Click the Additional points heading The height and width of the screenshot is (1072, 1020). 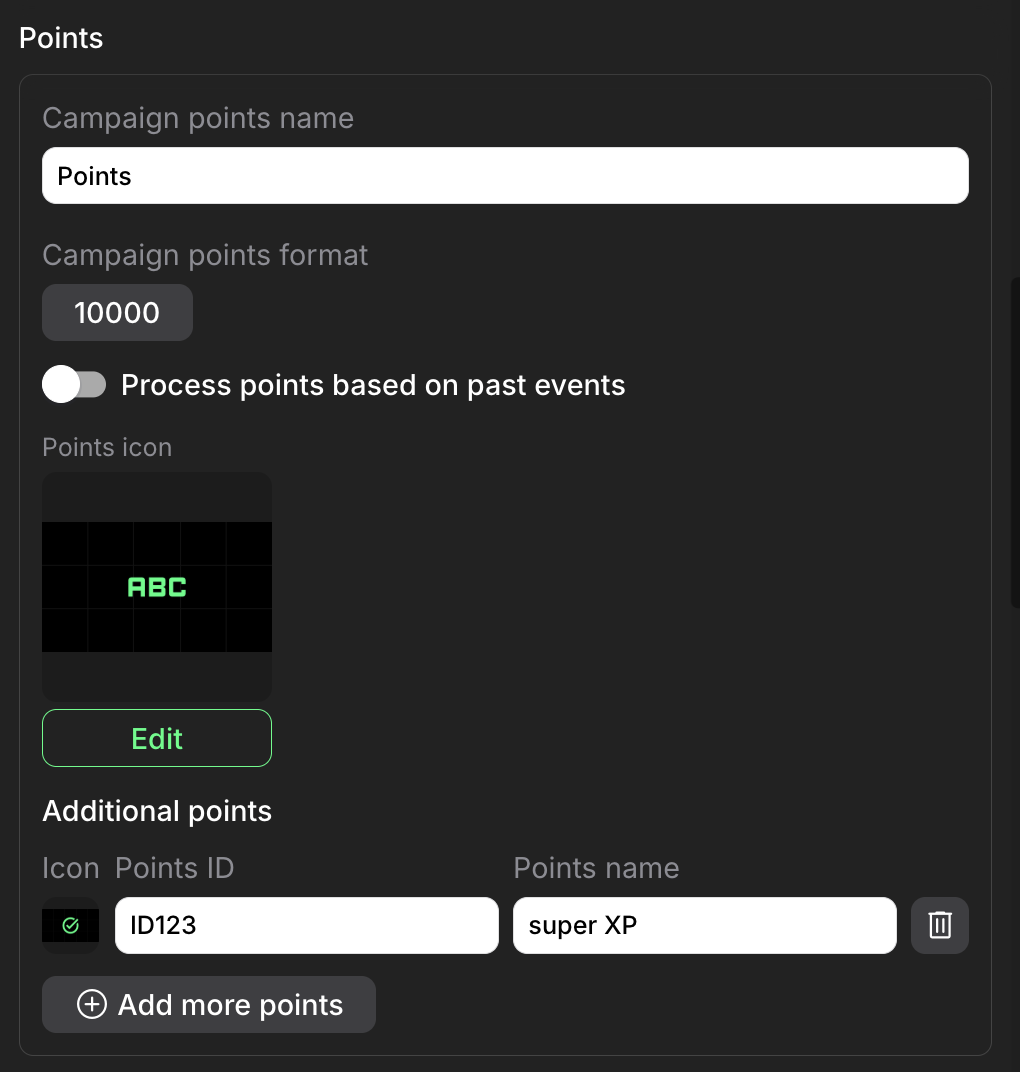pos(157,810)
